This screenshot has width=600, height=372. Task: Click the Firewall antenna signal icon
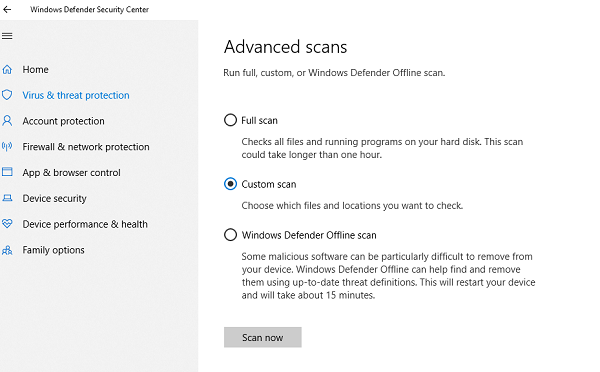pyautogui.click(x=7, y=147)
